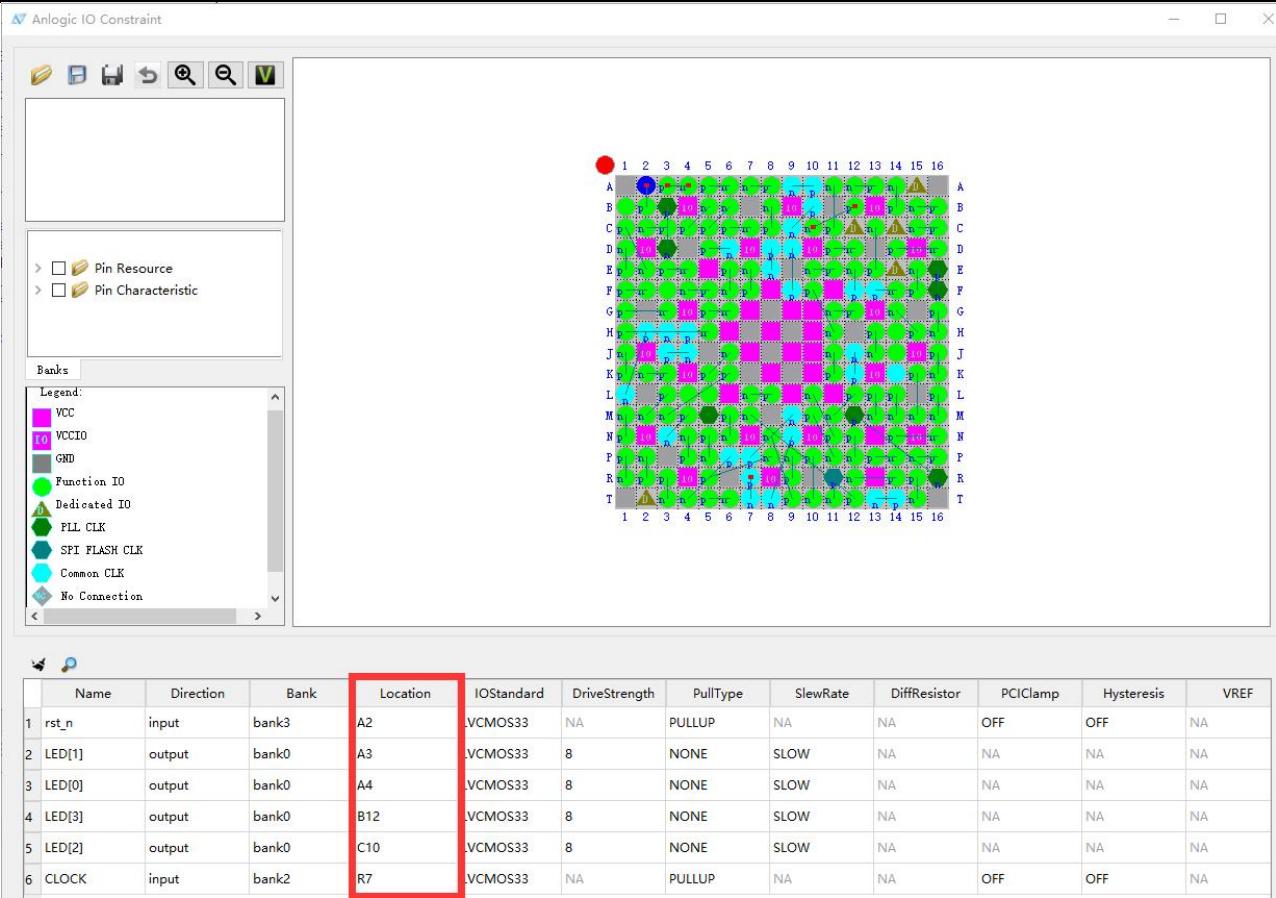The image size is (1276, 898).
Task: Expand the Pin Resource tree node
Action: 38,268
